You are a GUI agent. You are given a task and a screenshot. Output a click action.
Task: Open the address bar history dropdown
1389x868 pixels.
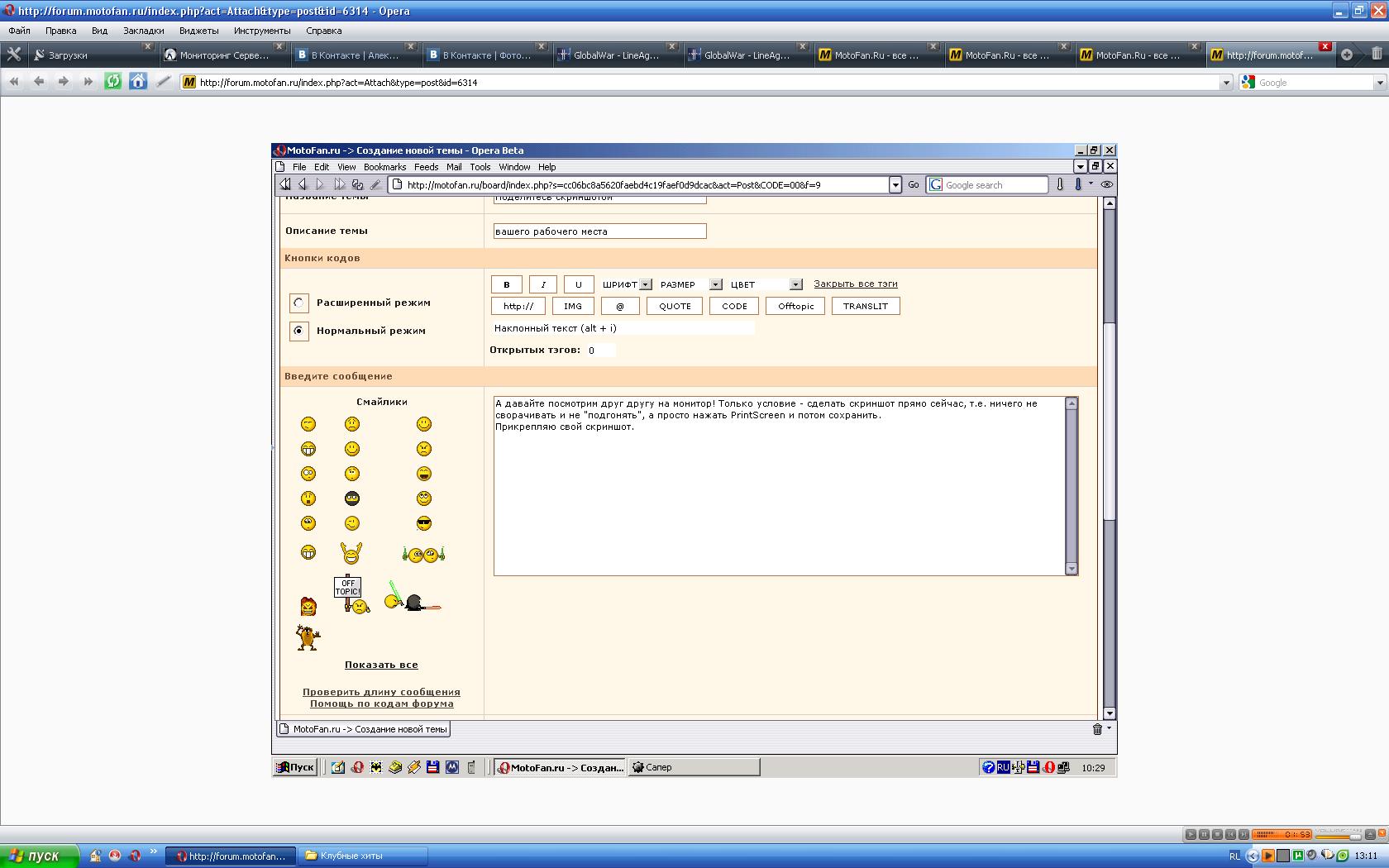coord(1226,83)
